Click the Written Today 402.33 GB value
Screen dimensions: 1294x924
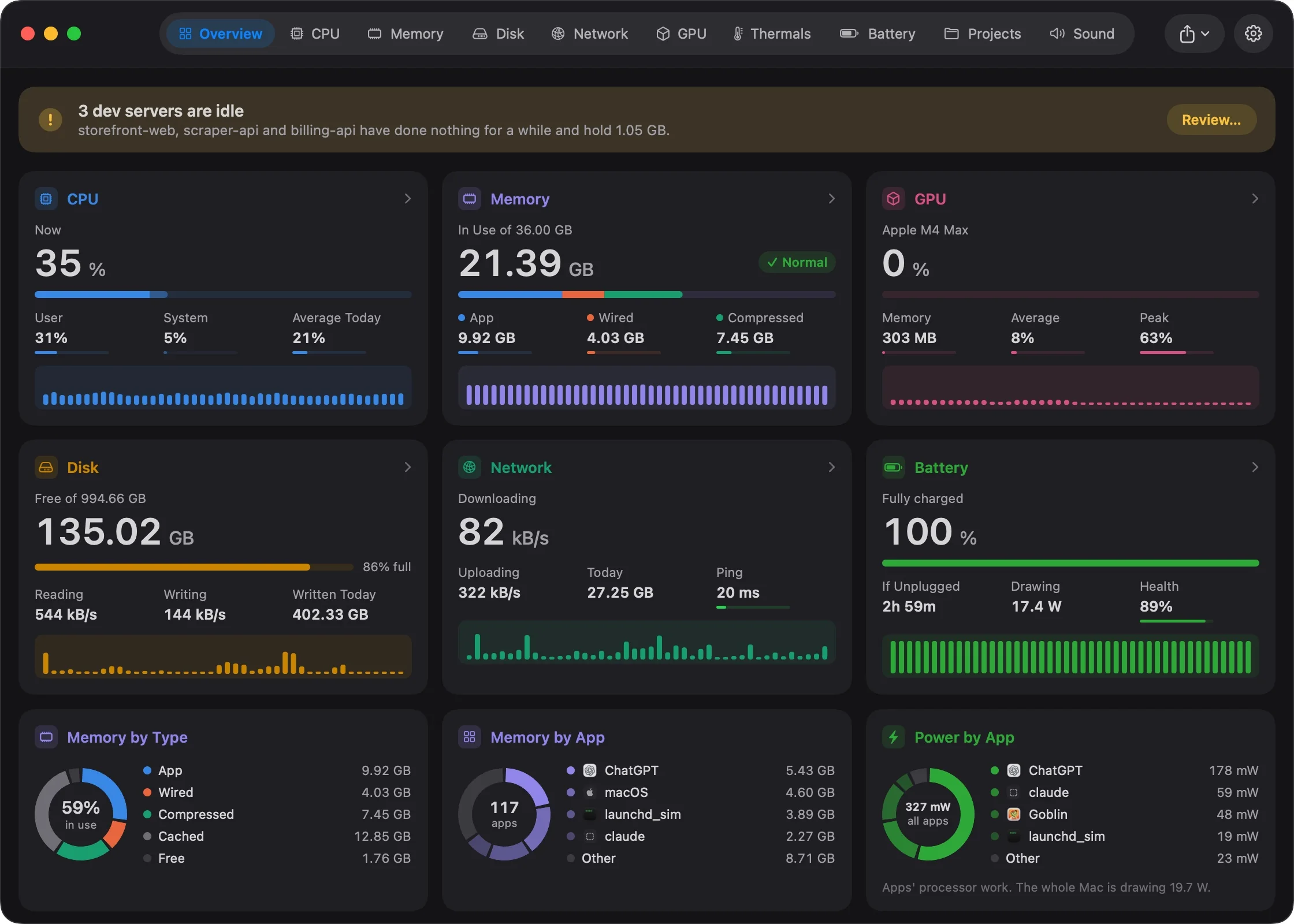point(330,614)
